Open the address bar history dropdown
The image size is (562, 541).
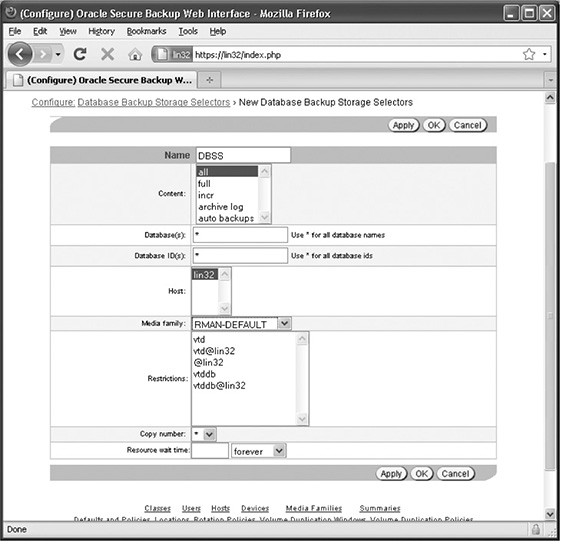coord(544,54)
